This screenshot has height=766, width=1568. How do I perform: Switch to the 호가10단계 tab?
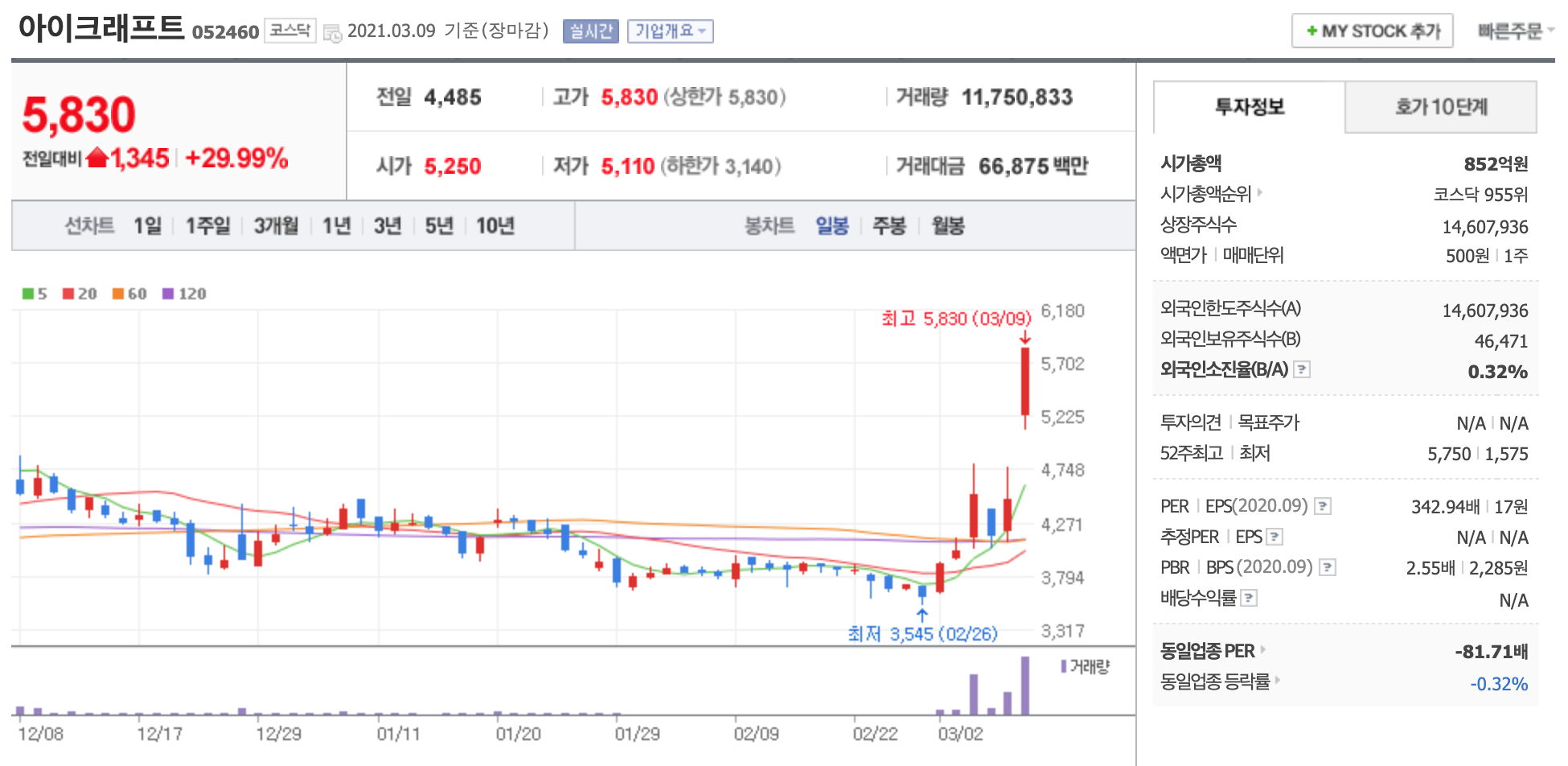click(x=1441, y=106)
